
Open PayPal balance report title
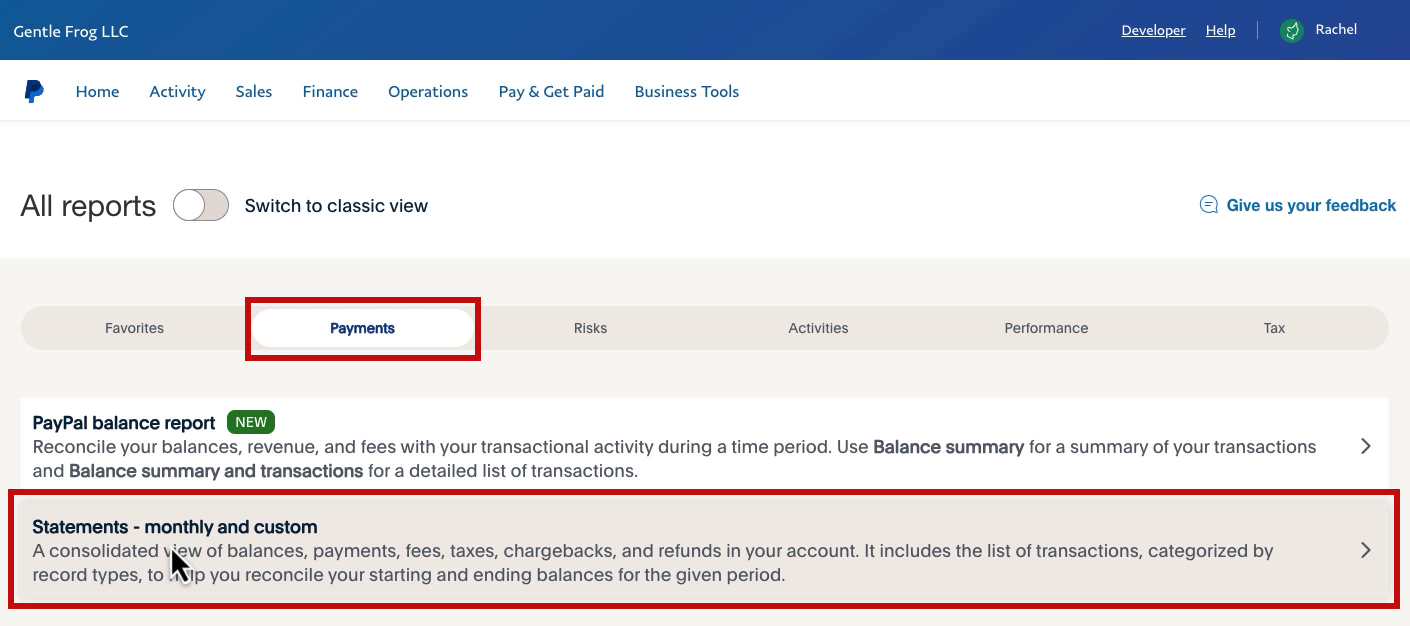click(x=124, y=423)
